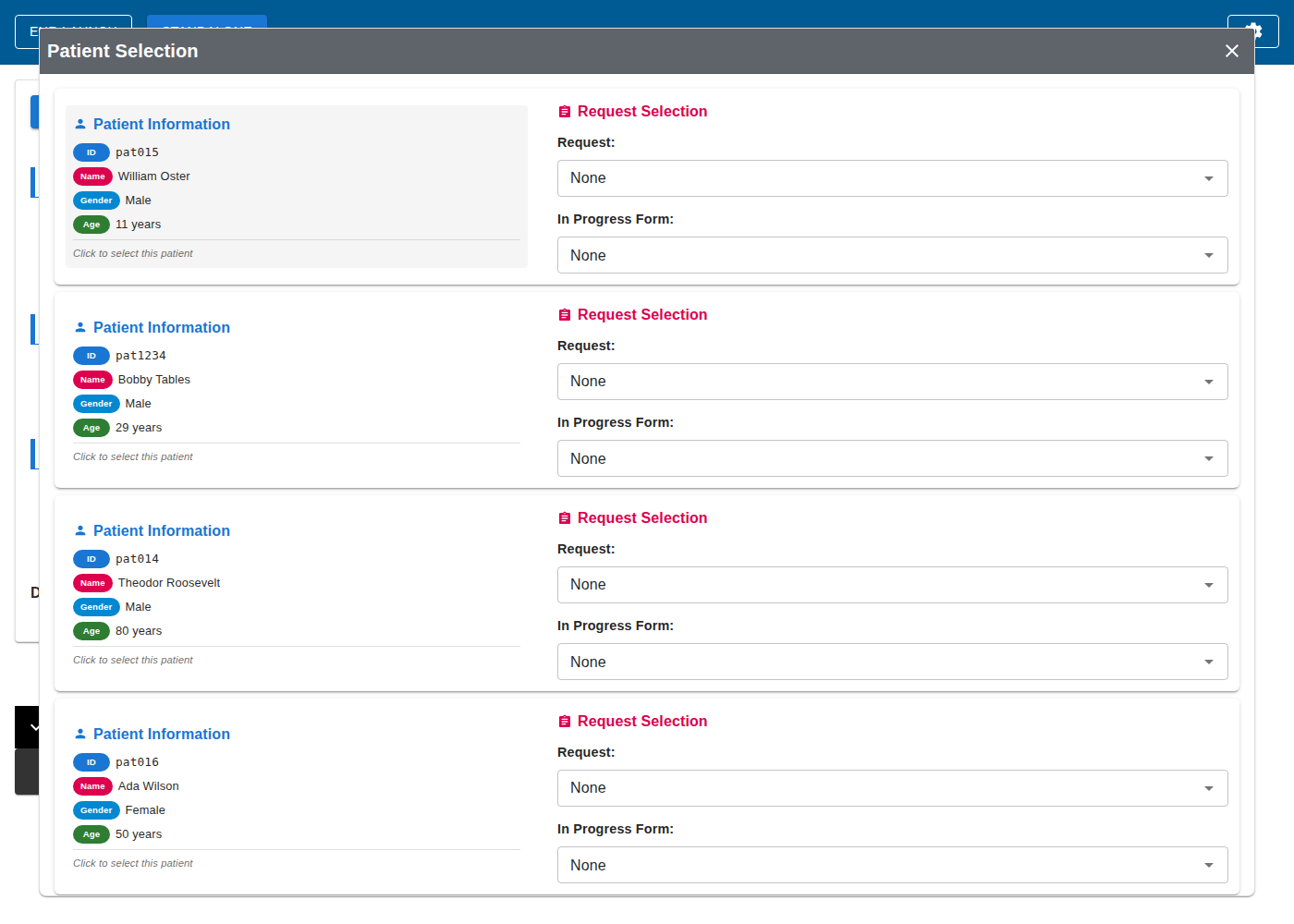Screen dimensions: 1294x924
Task: Close the Patient Selection dialog
Action: (x=1231, y=51)
